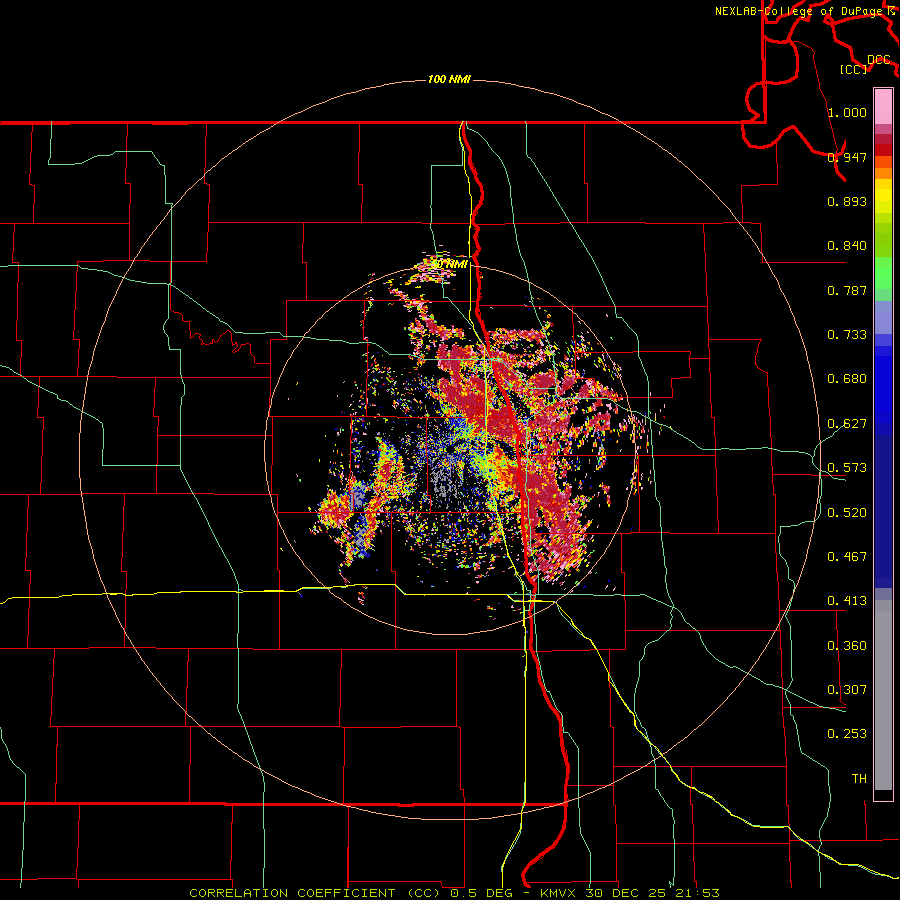Select the 0.947 scale value
The height and width of the screenshot is (900, 900).
click(847, 157)
